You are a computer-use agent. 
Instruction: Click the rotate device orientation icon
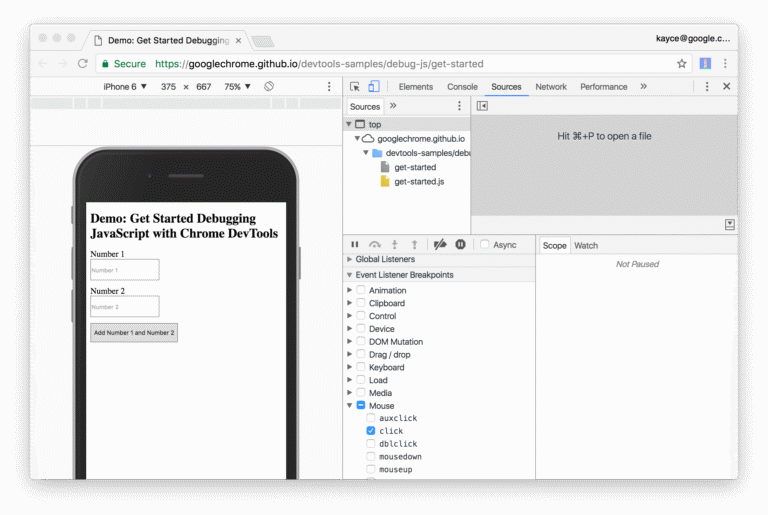click(x=269, y=87)
